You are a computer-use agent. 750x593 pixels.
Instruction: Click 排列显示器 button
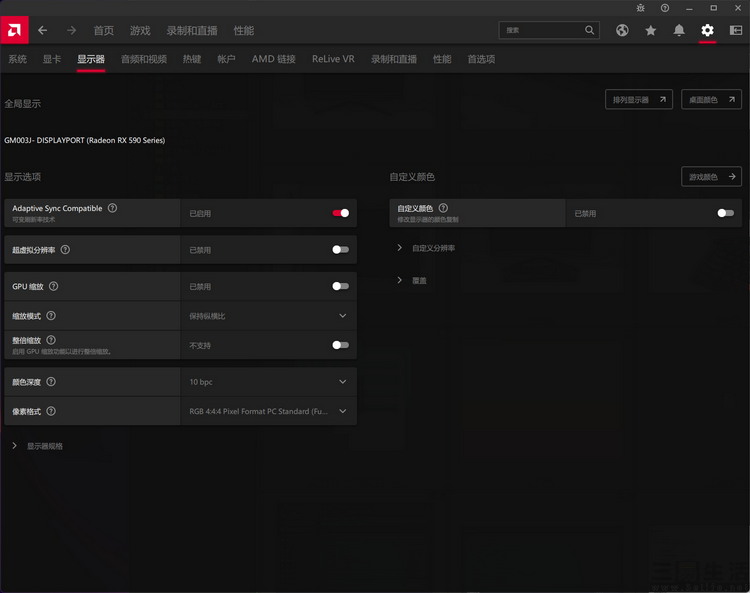pyautogui.click(x=639, y=99)
